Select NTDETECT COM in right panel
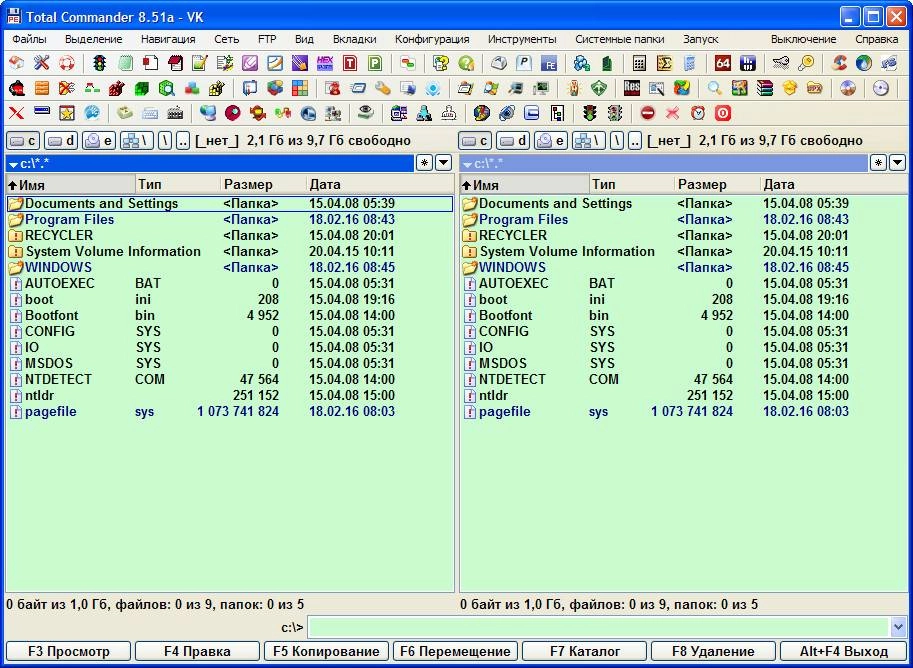The image size is (913, 668). 683,380
